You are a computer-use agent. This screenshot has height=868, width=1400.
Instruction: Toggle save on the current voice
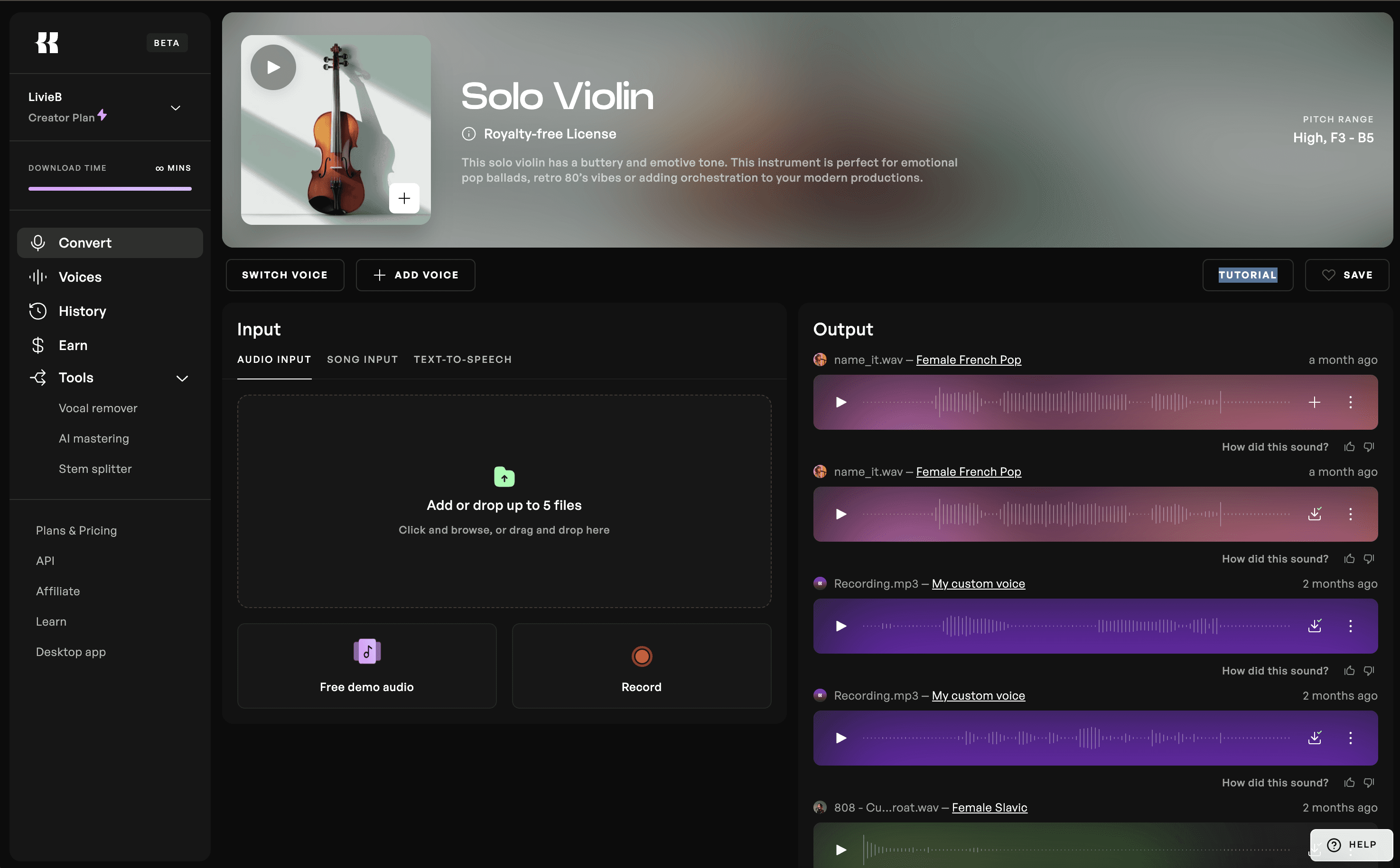pos(1346,275)
